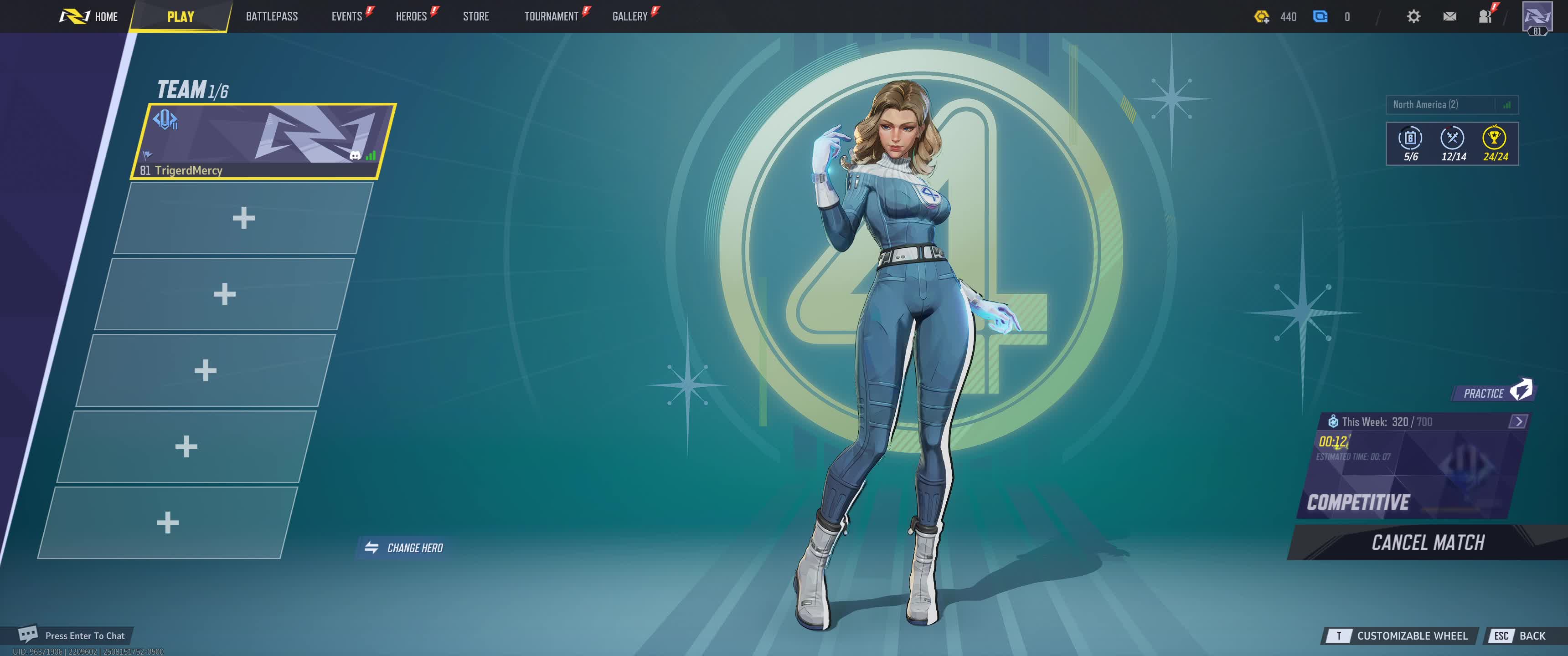Click the ESC key hint icon
Image resolution: width=1568 pixels, height=656 pixels.
pyautogui.click(x=1501, y=636)
